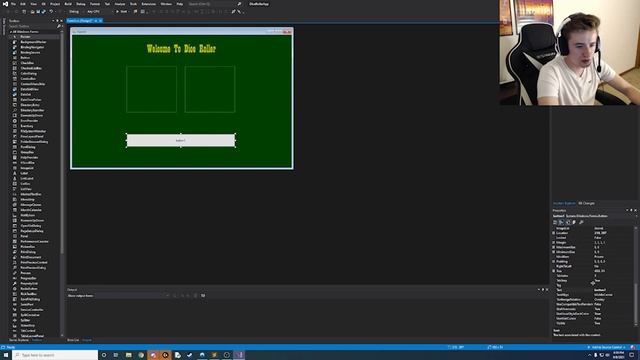This screenshot has width=640, height=360.
Task: Expand the MinimumSize property
Action: pos(553,252)
